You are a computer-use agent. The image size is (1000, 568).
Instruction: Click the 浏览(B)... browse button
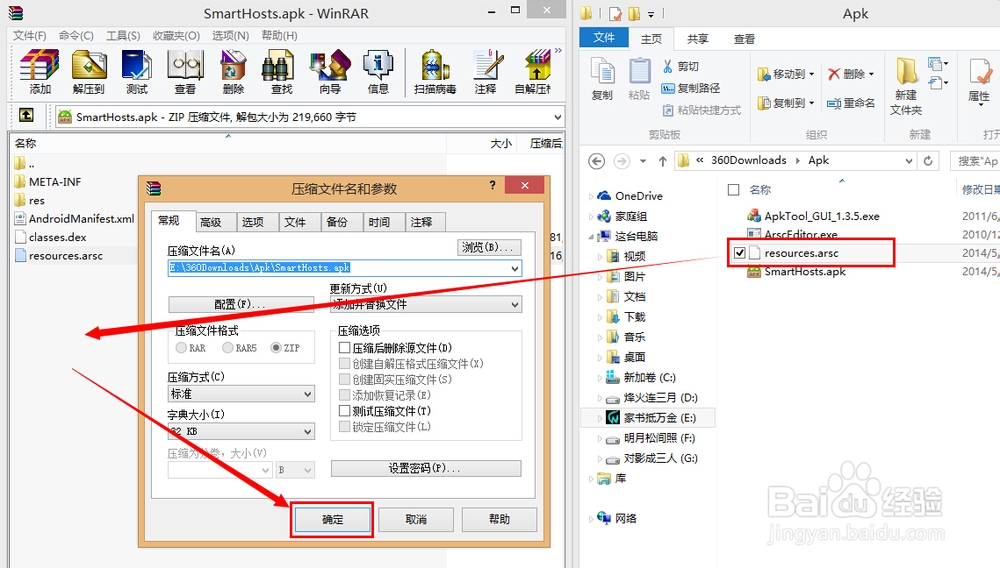coord(489,247)
